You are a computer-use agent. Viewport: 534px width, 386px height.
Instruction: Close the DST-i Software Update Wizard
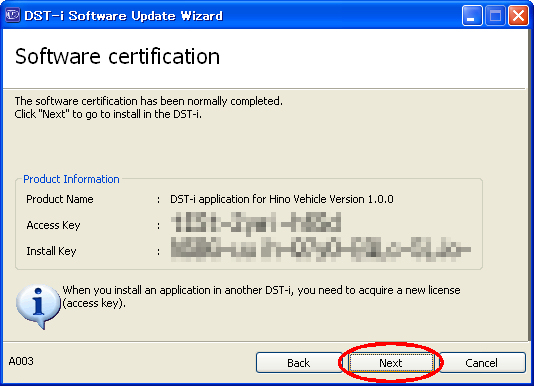[x=518, y=16]
